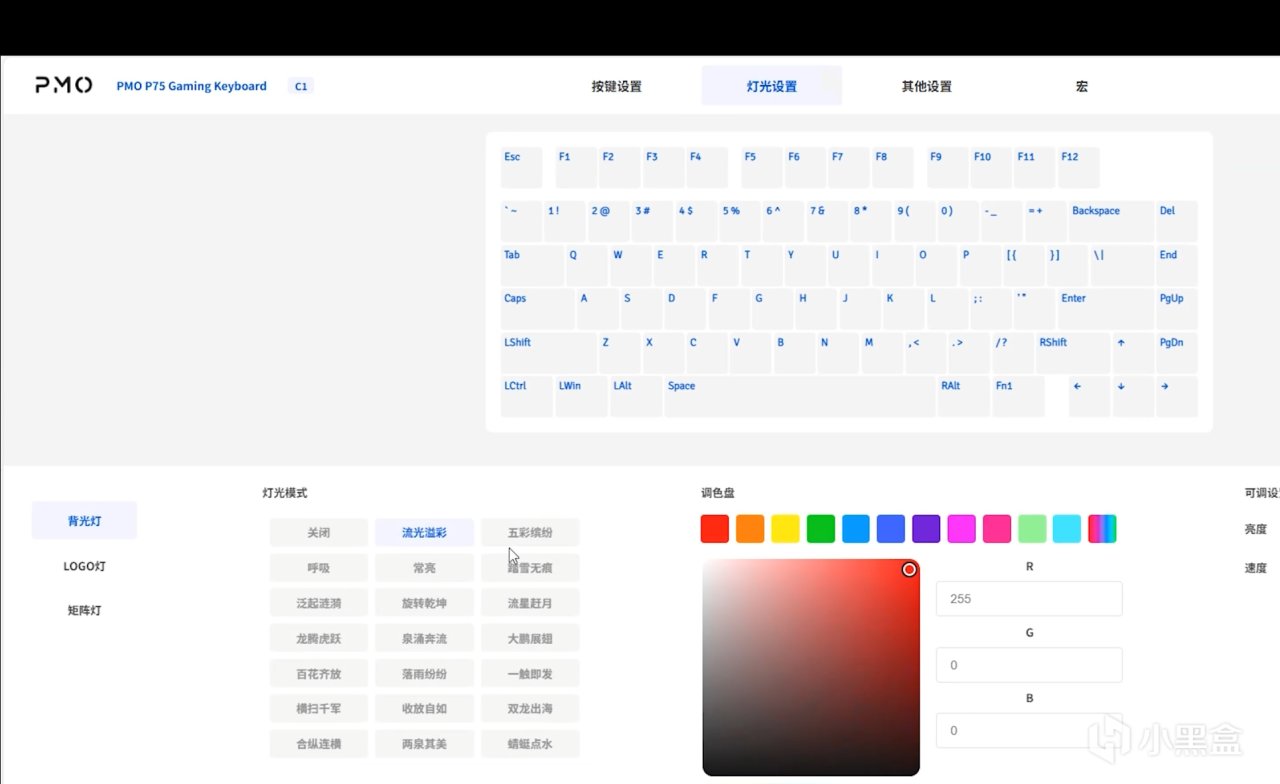Select the 双龙出海 effect

[x=530, y=708]
